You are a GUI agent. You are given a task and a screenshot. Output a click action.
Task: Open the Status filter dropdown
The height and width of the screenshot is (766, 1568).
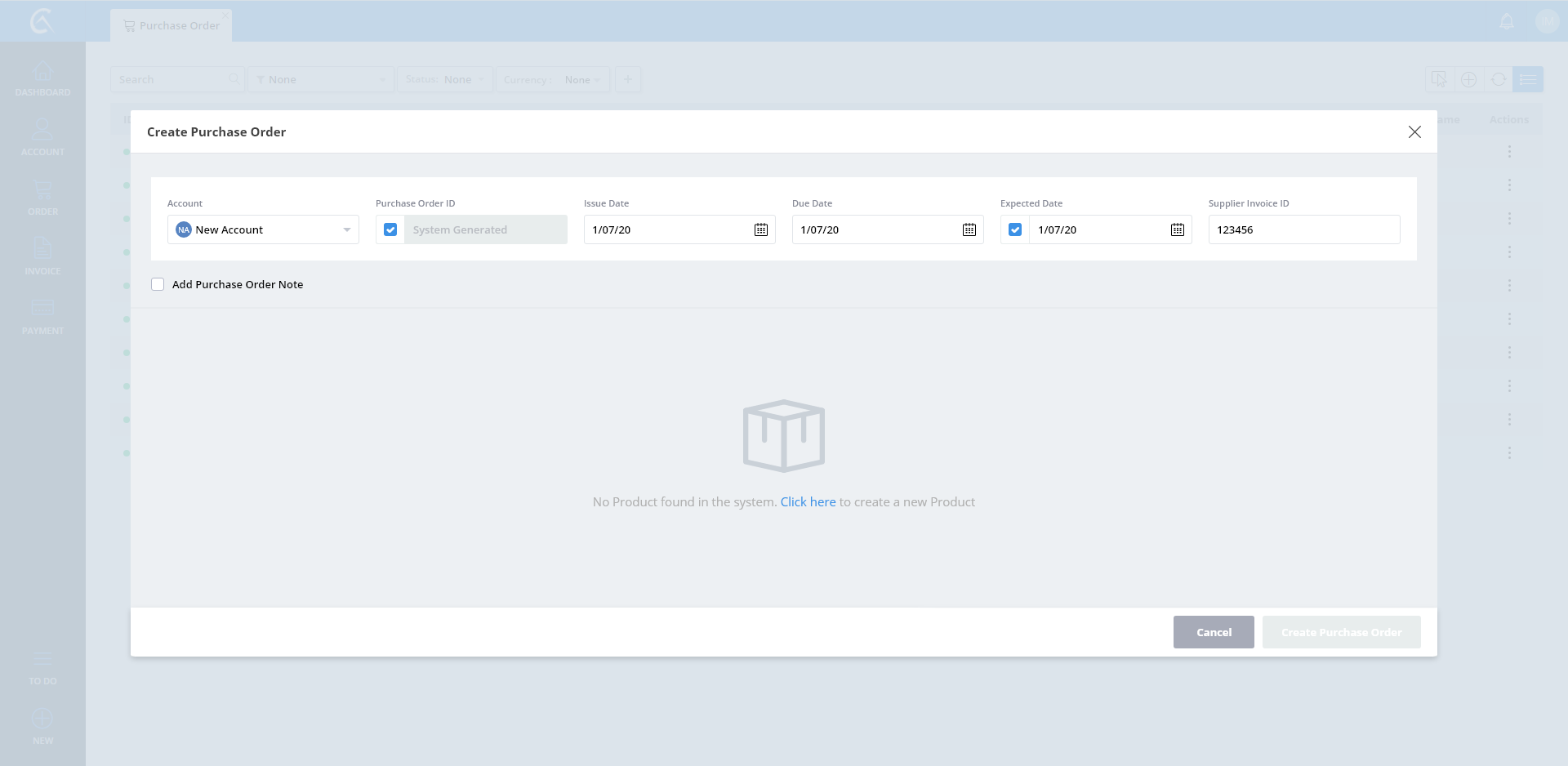pyautogui.click(x=445, y=80)
